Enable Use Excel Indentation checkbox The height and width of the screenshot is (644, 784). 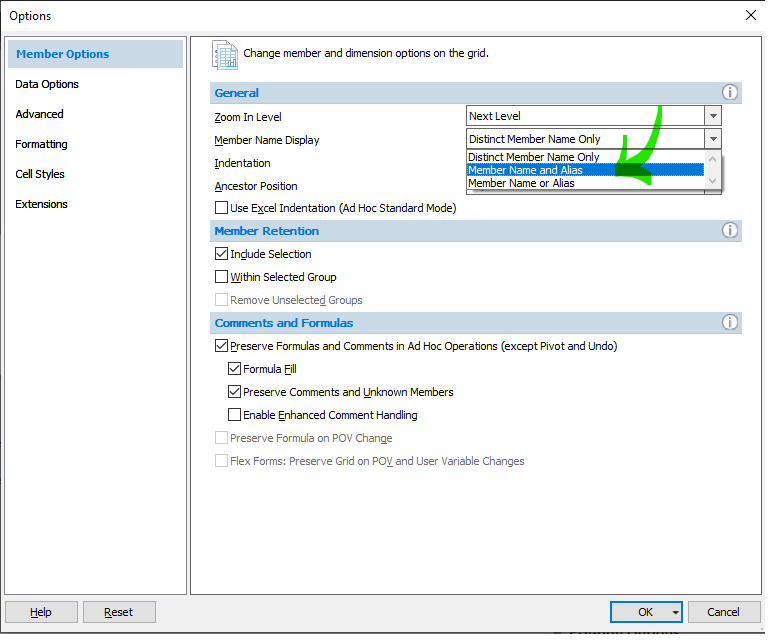221,208
